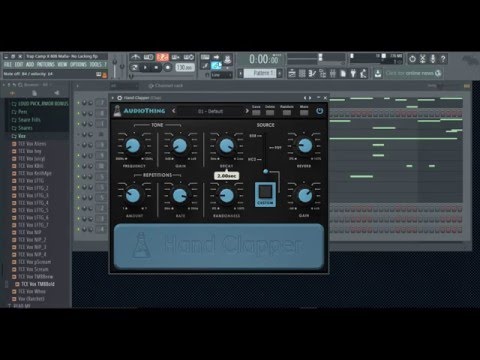
Task: Click the Random preset button
Action: point(287,113)
